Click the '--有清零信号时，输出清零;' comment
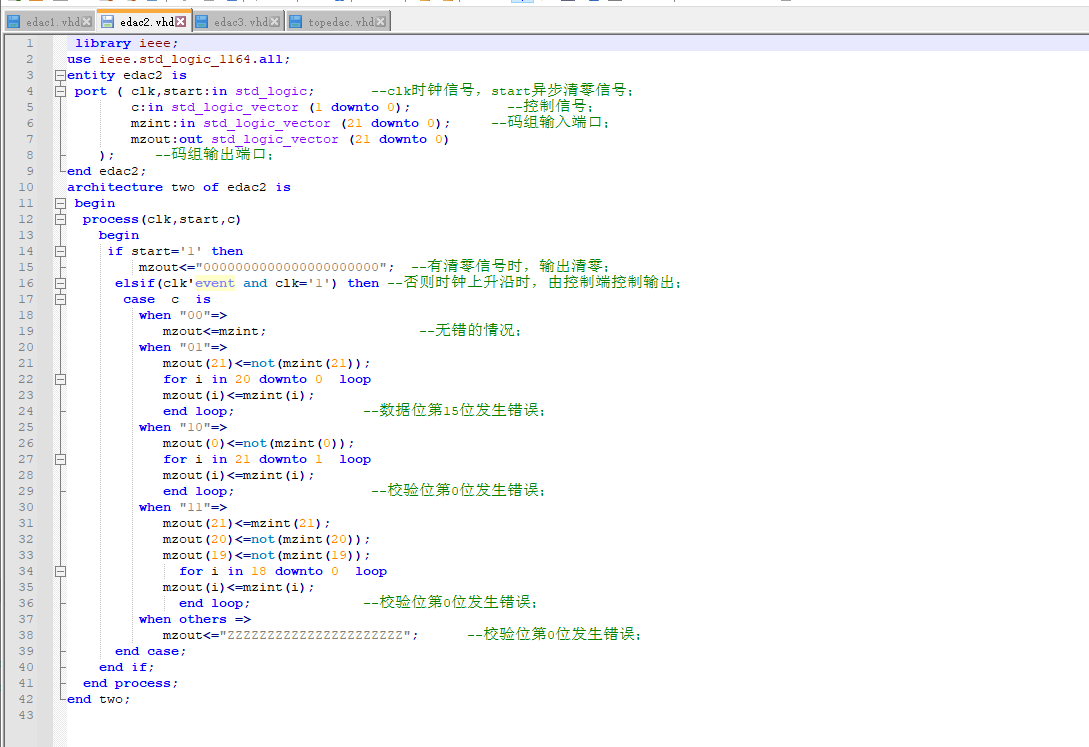Viewport: 1089px width, 747px height. point(510,267)
